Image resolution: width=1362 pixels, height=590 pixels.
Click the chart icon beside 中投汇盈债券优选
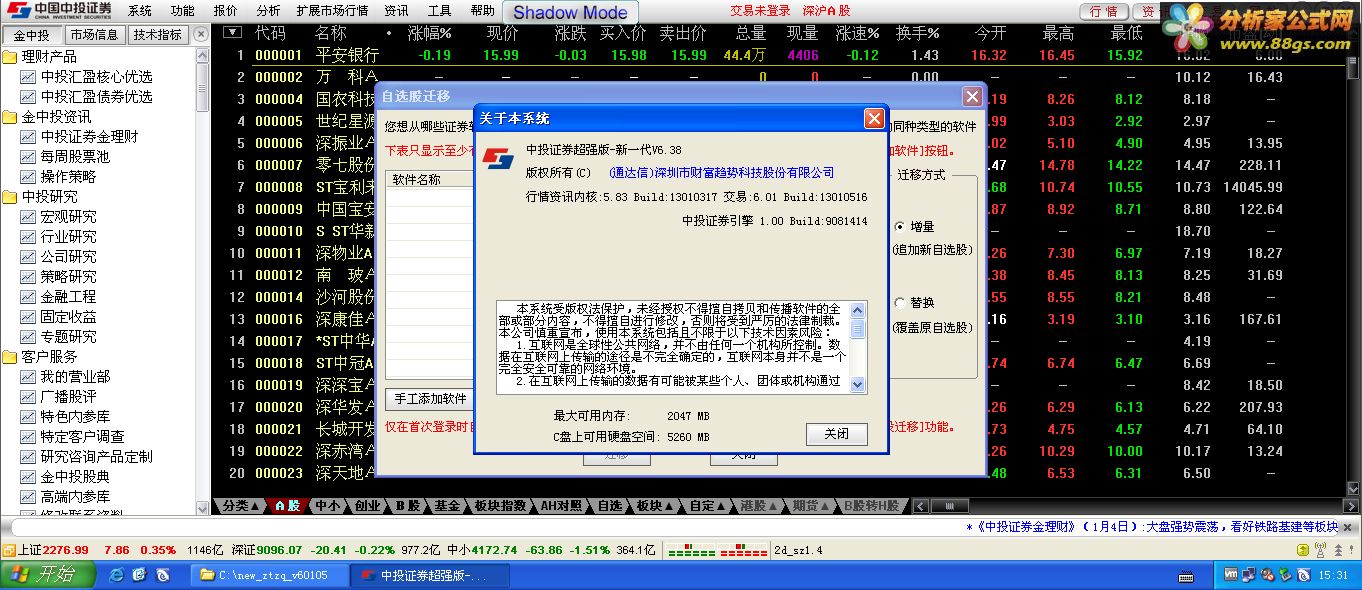tap(28, 97)
